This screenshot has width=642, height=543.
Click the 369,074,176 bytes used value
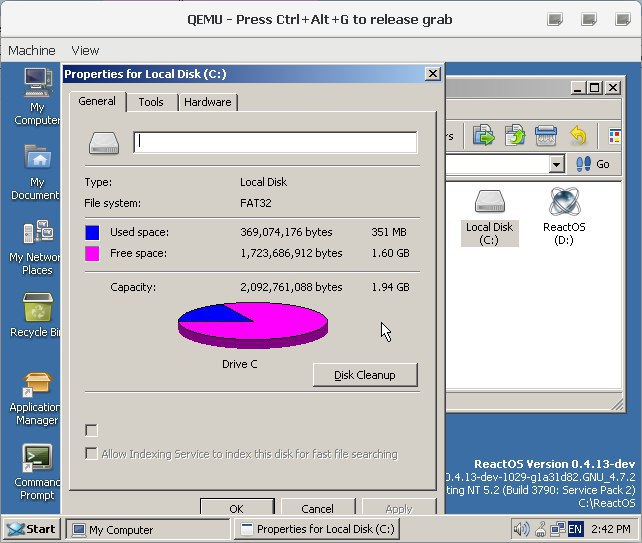pos(286,232)
